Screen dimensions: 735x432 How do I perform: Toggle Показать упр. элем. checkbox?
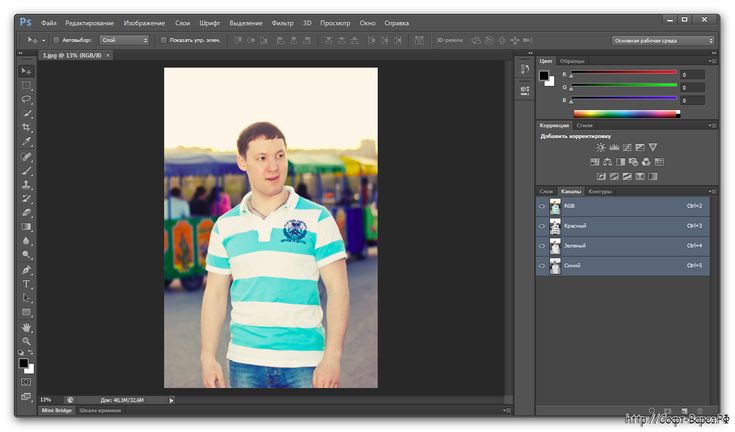click(x=162, y=40)
